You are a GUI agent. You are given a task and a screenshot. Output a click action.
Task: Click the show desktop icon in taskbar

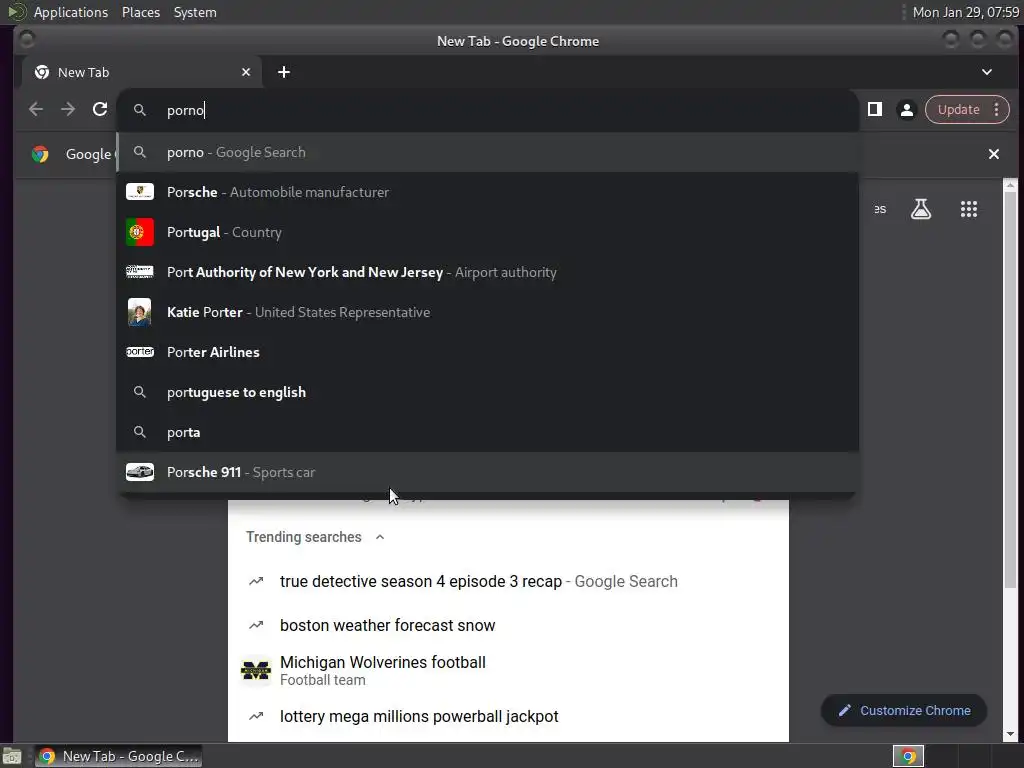pyautogui.click(x=12, y=756)
